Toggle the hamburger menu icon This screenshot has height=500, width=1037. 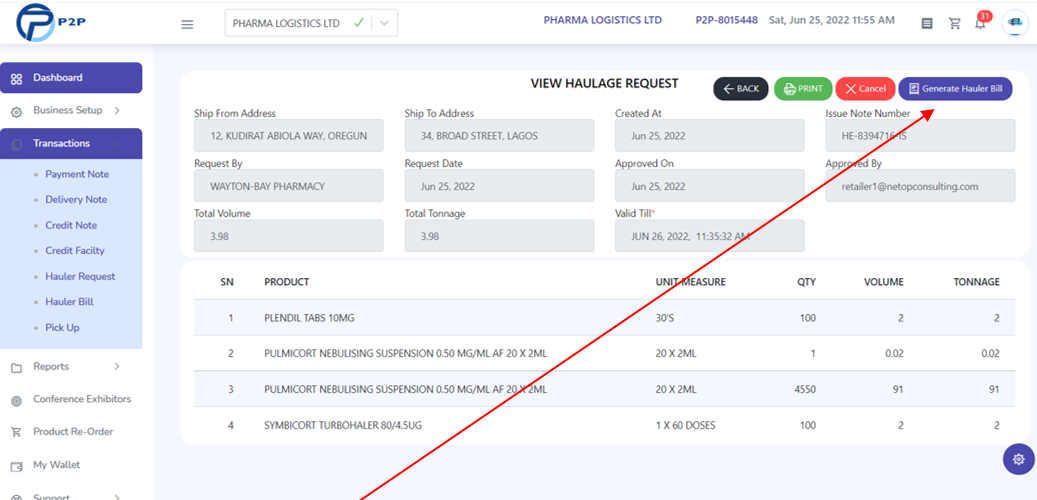(187, 24)
